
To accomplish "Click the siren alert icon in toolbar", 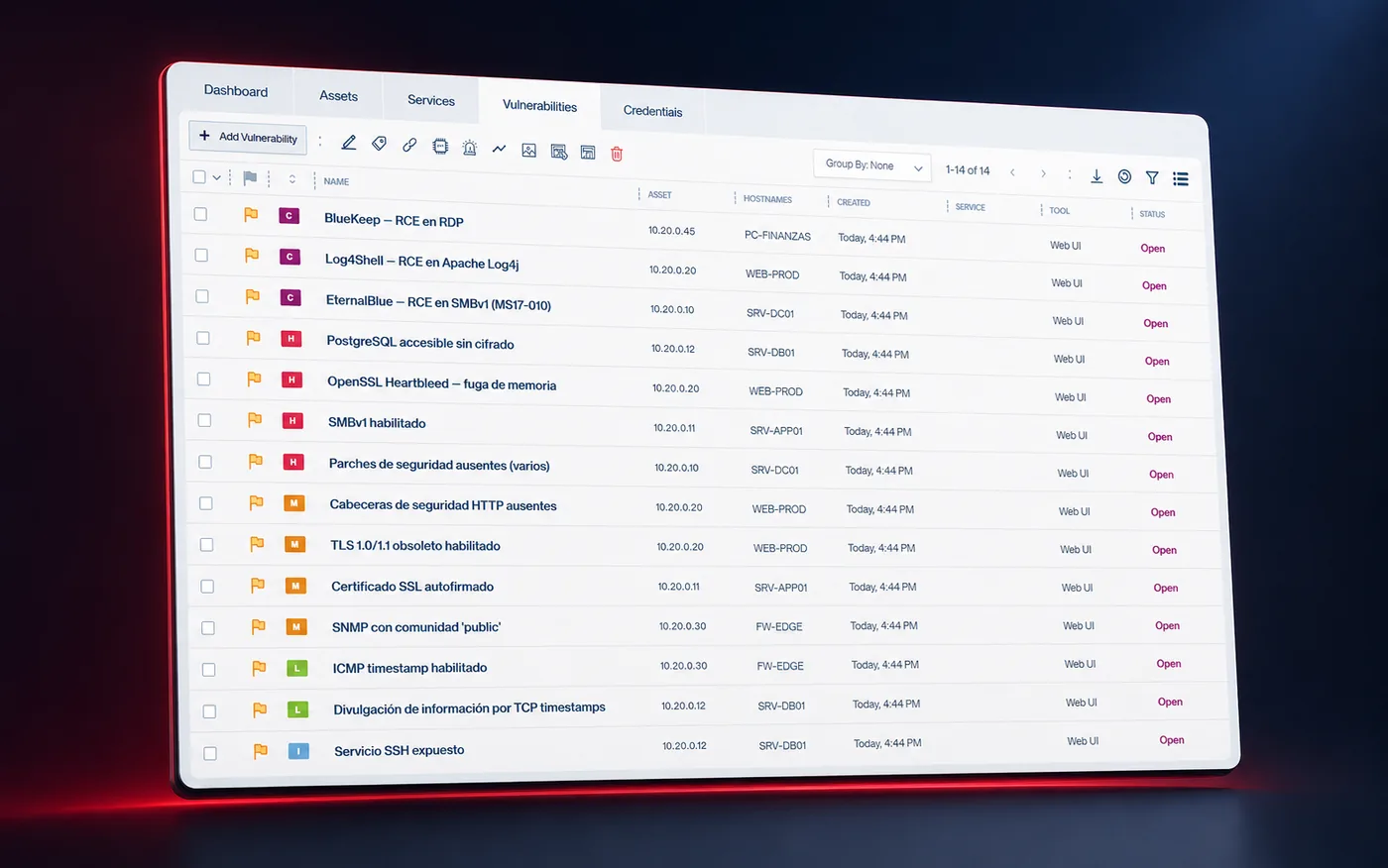I will [x=470, y=148].
